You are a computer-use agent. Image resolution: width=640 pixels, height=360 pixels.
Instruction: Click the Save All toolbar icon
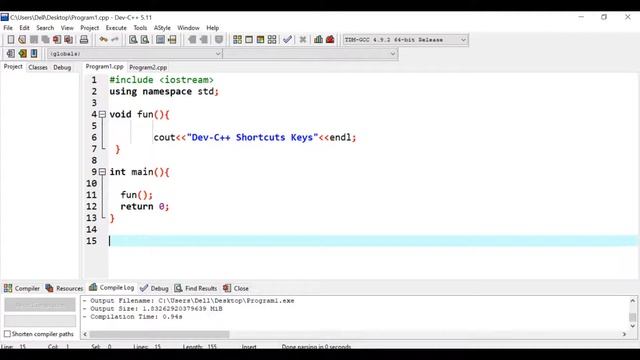pyautogui.click(x=45, y=40)
